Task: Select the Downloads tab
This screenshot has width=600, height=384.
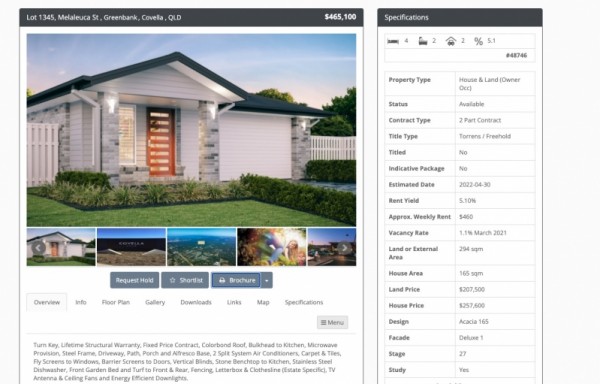Action: [196, 302]
